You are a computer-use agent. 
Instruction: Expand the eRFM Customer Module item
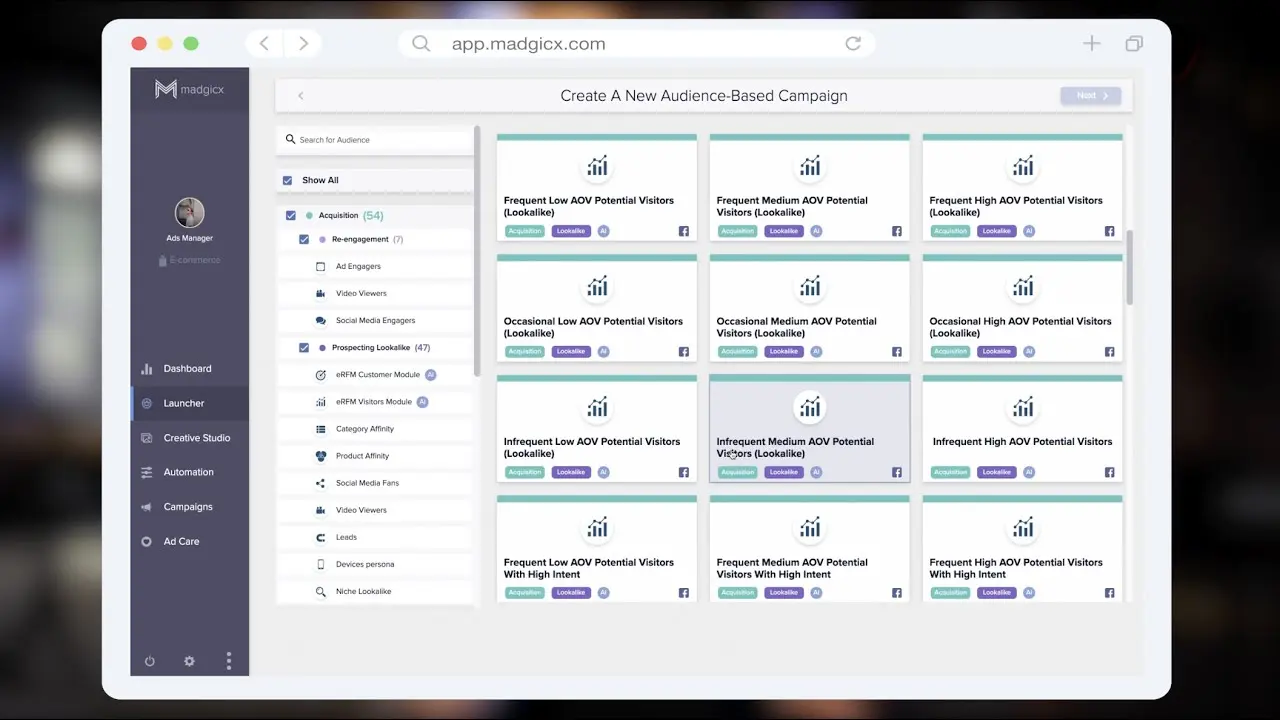point(377,375)
